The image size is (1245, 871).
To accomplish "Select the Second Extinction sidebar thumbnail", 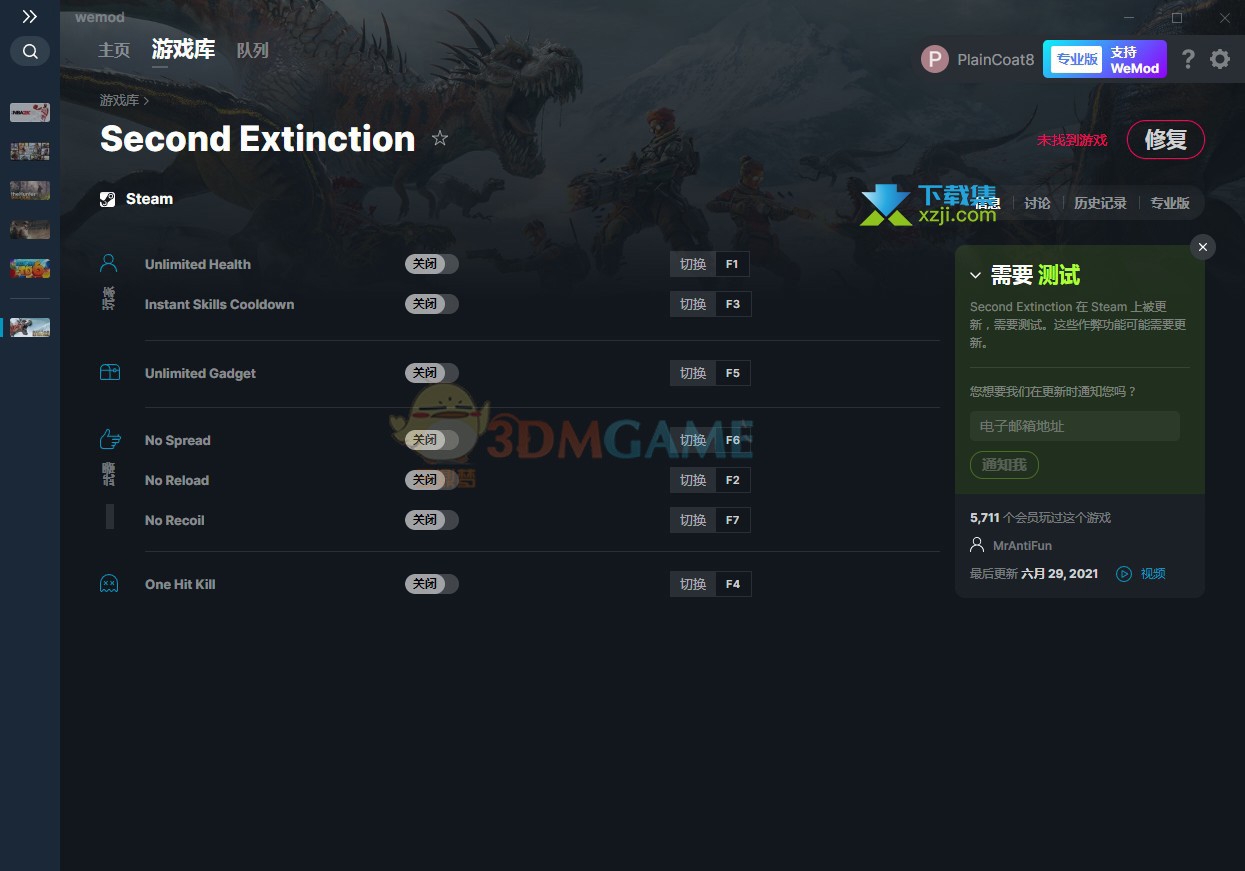I will coord(30,327).
